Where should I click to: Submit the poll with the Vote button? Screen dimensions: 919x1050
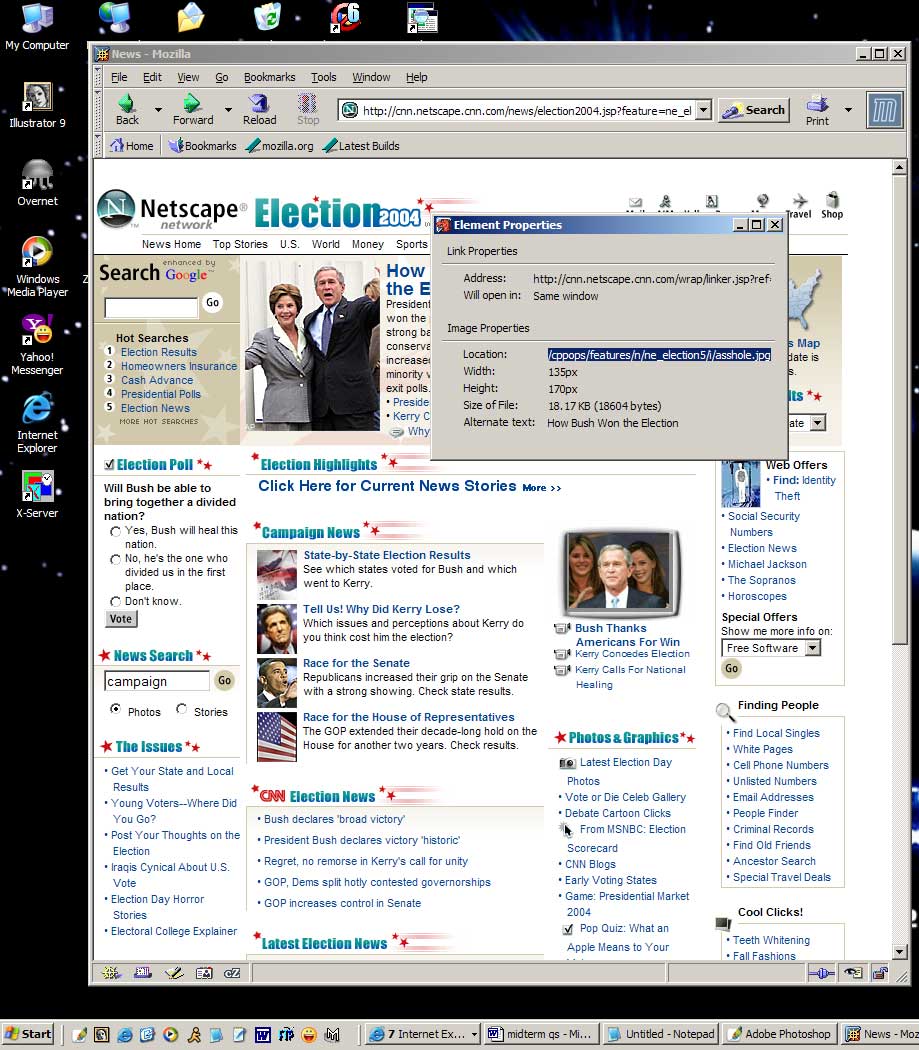point(121,619)
